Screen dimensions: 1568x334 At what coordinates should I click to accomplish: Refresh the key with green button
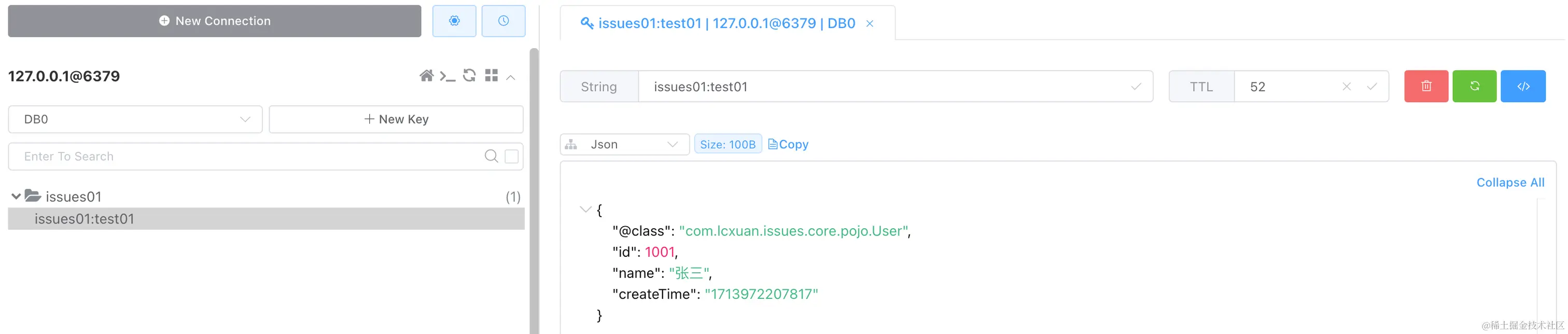[x=1474, y=87]
